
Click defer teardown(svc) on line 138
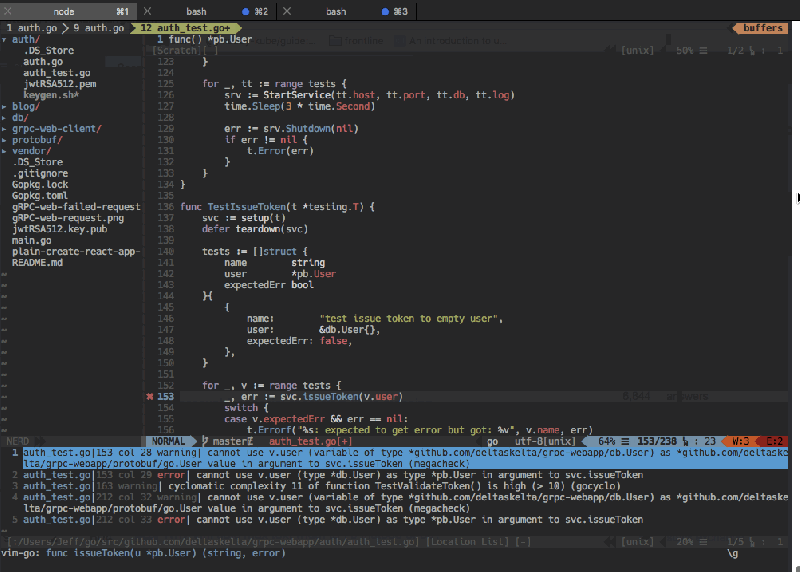[x=255, y=229]
